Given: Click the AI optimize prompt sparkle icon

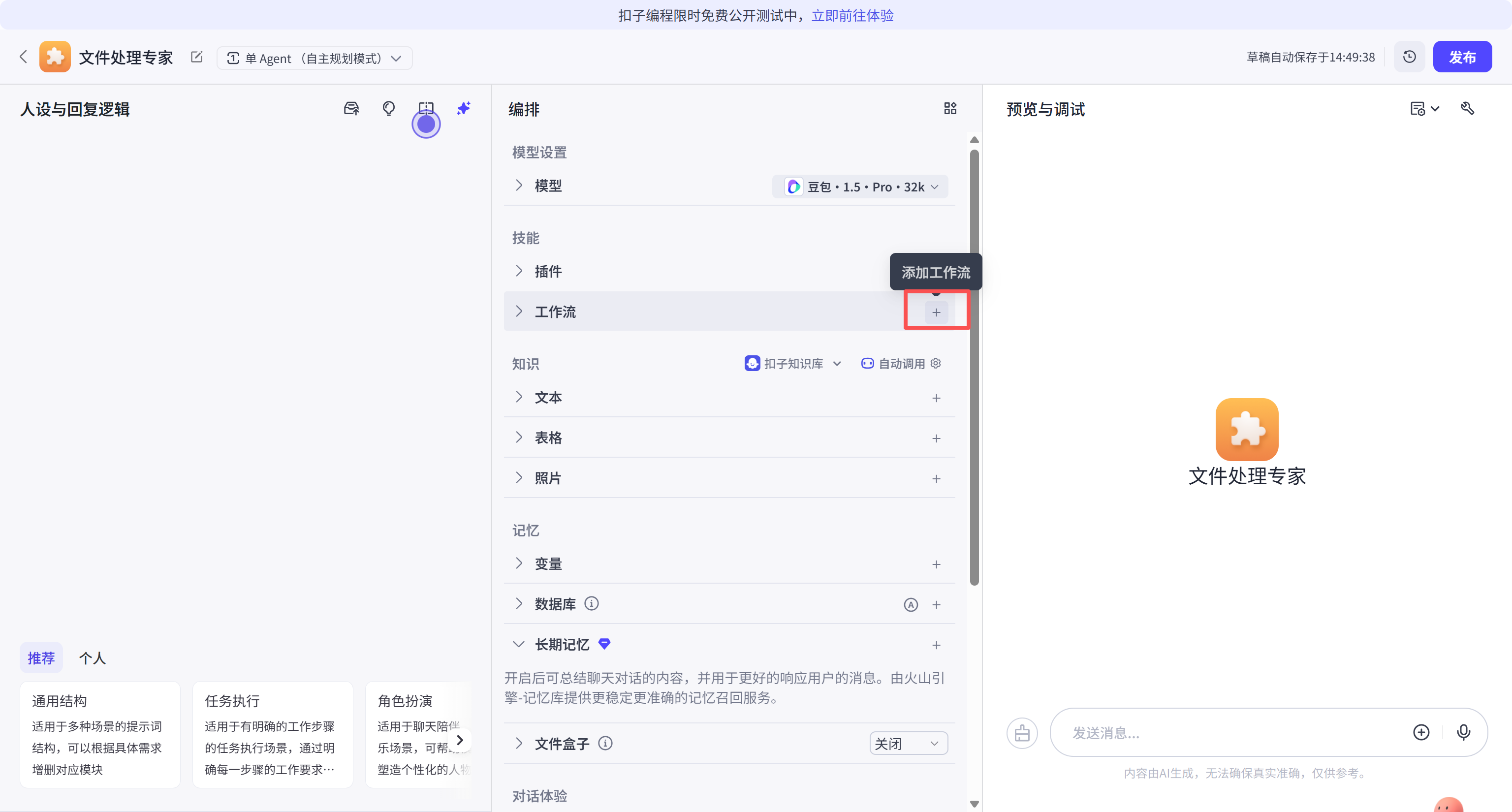Looking at the screenshot, I should tap(463, 109).
